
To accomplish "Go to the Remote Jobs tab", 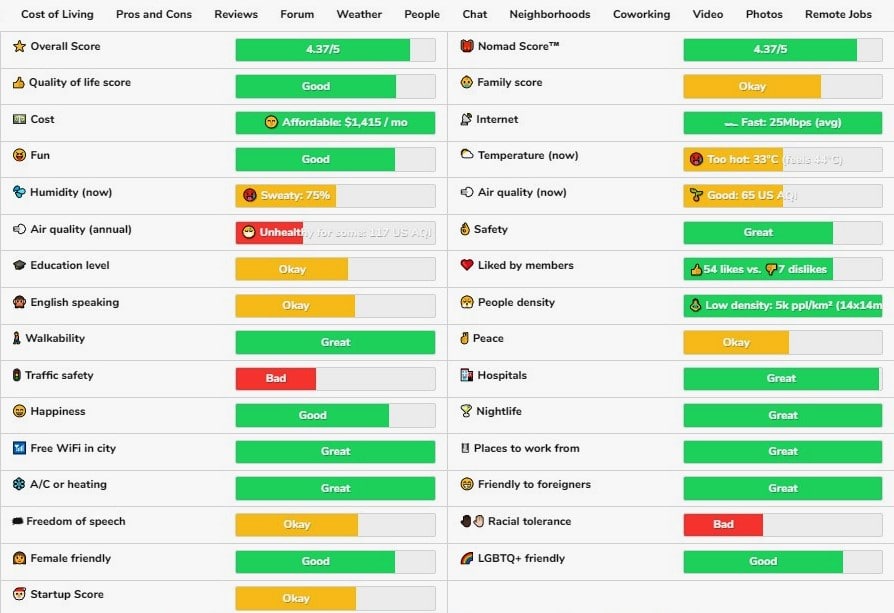I will 836,15.
